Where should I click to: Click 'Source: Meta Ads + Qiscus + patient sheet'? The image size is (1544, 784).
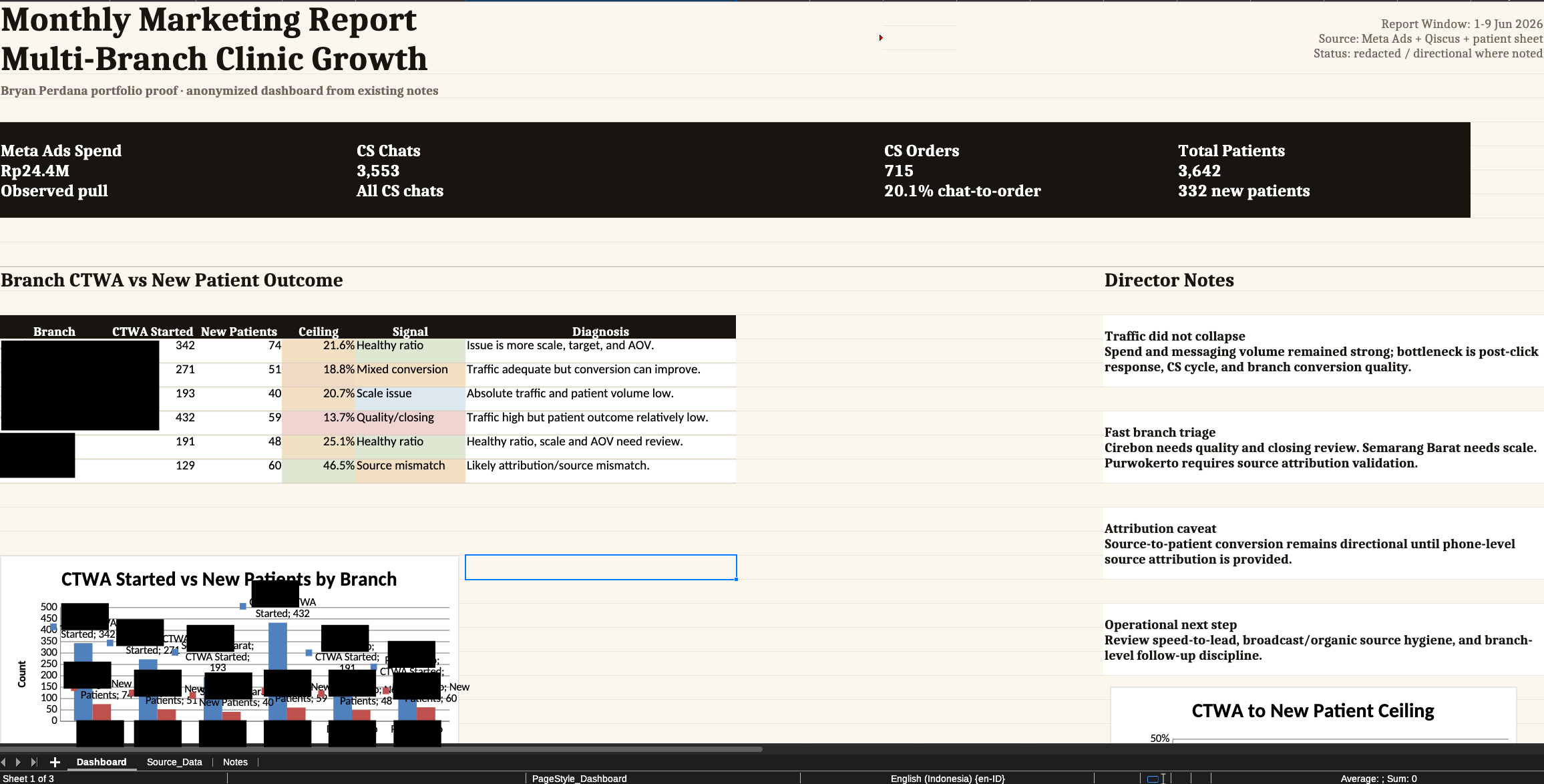pyautogui.click(x=1430, y=39)
